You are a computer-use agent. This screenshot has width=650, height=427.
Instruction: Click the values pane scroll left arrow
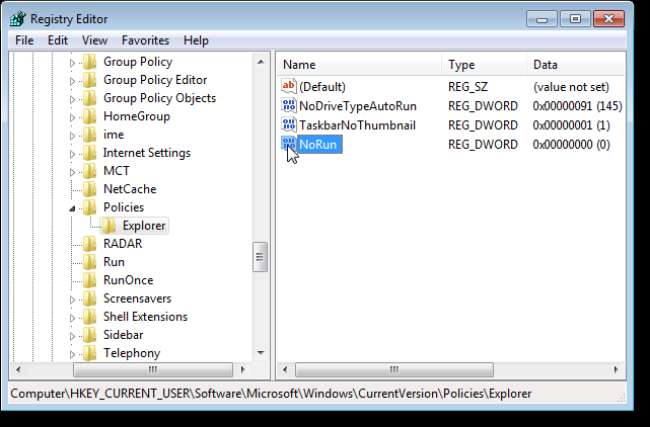[x=285, y=369]
